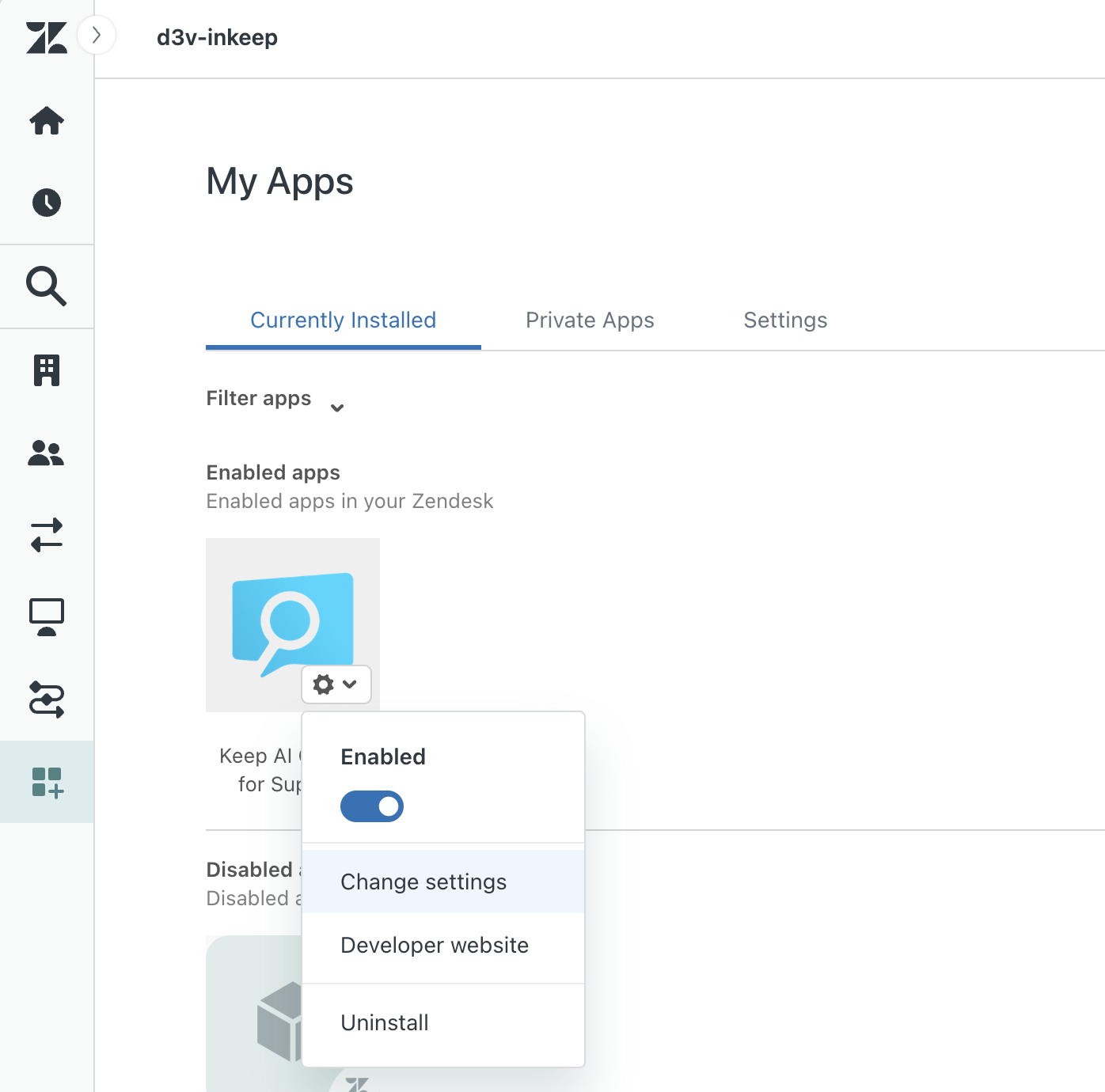
Task: Click Uninstall in the app menu
Action: point(385,1023)
